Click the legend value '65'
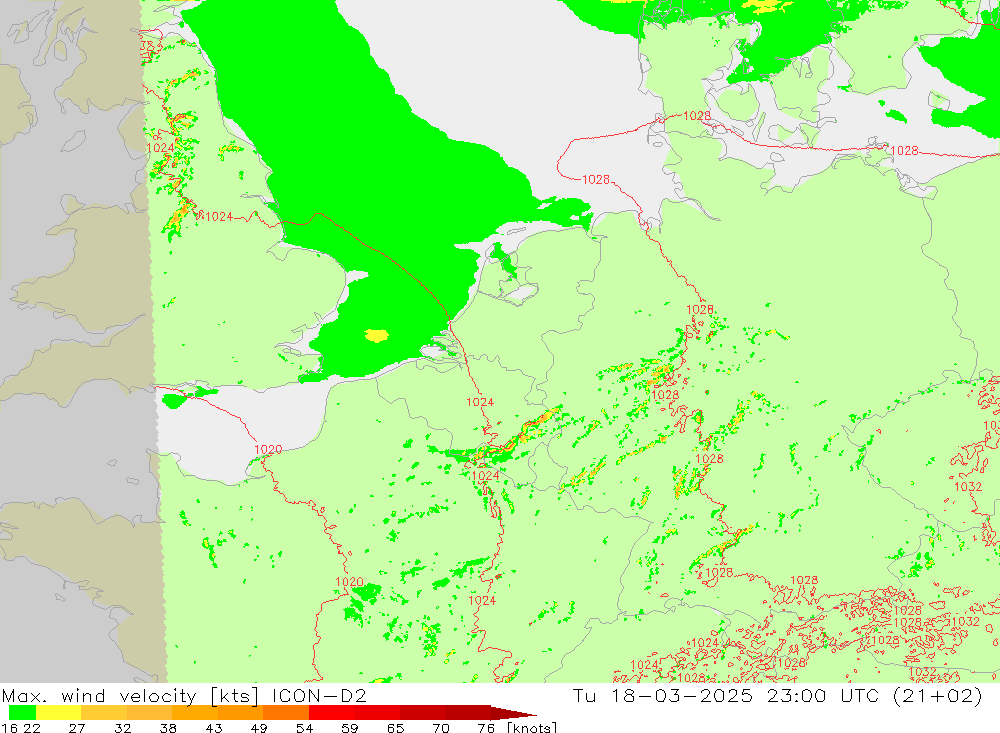The height and width of the screenshot is (733, 1000). (x=395, y=727)
